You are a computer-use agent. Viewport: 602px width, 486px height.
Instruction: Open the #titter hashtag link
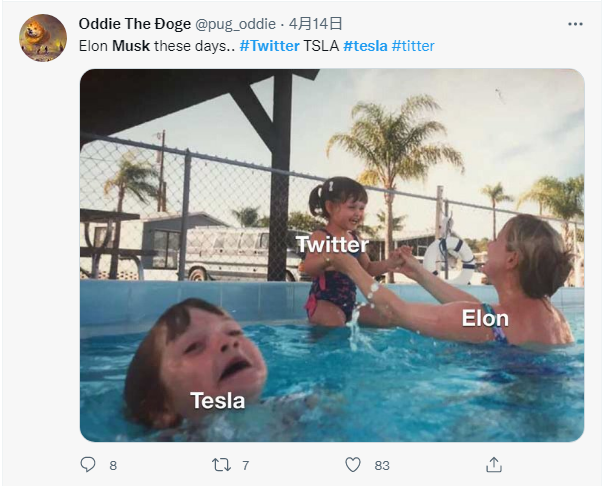click(x=413, y=46)
